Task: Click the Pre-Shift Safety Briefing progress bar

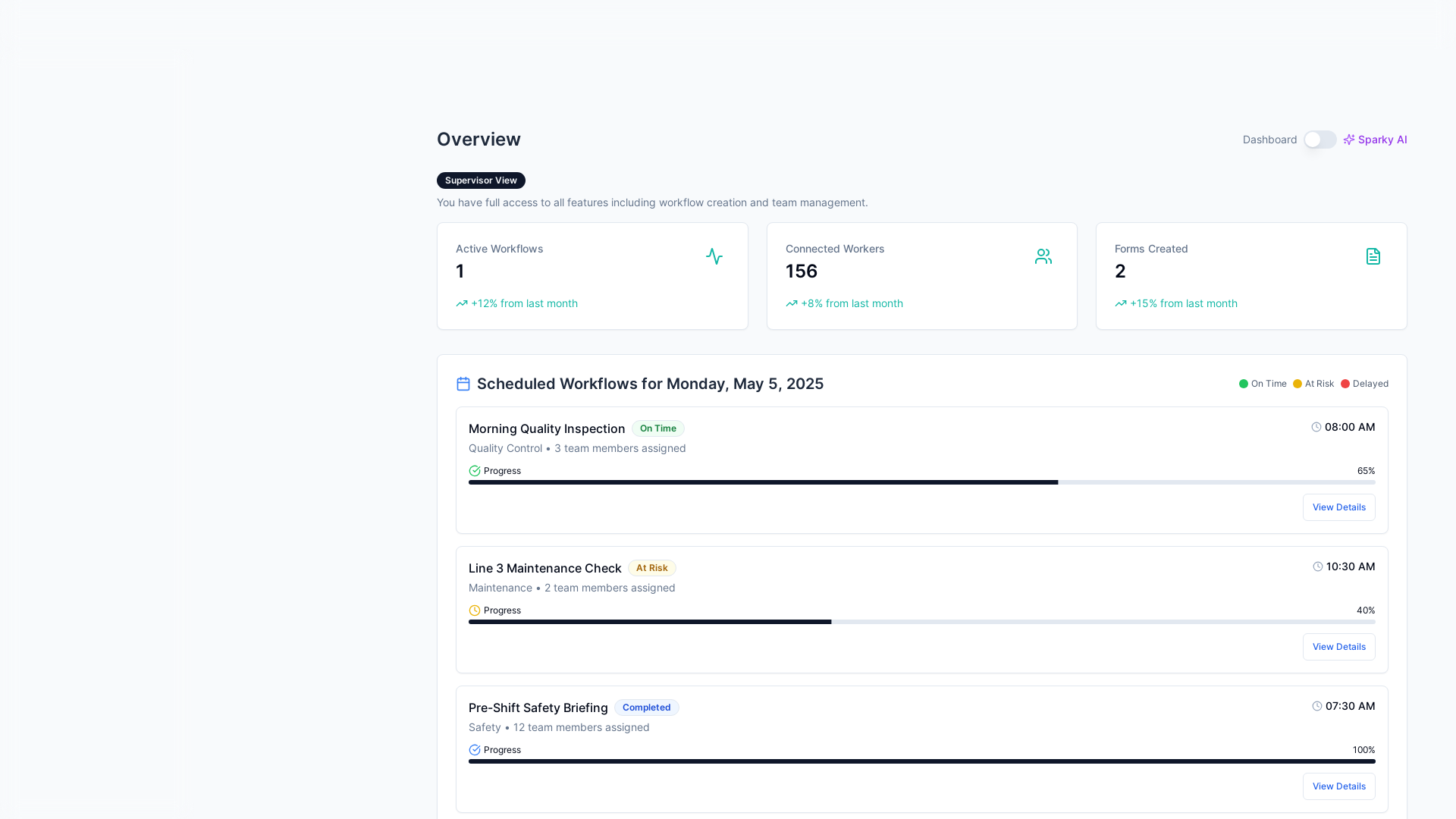Action: 922,761
